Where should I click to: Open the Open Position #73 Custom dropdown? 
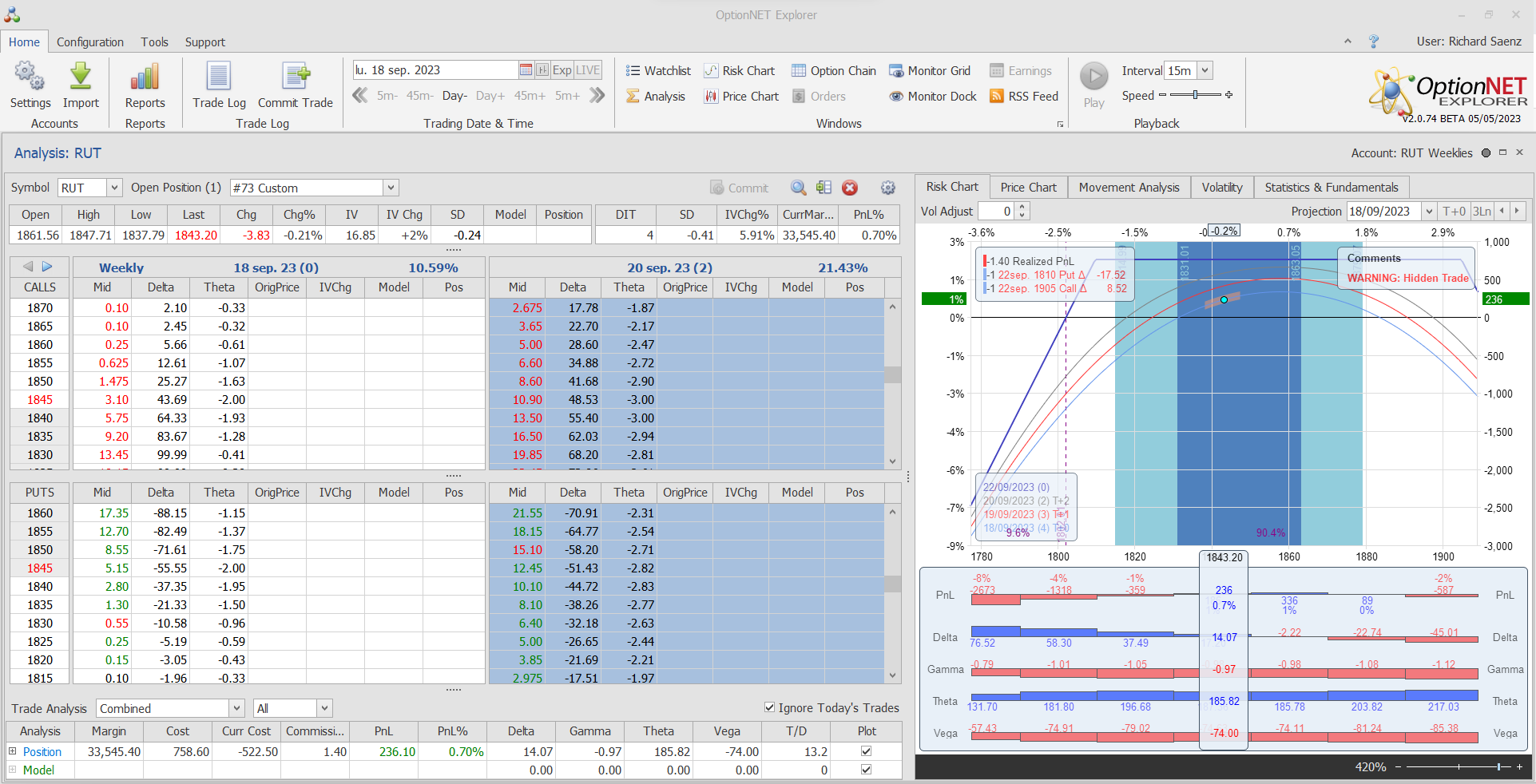391,188
